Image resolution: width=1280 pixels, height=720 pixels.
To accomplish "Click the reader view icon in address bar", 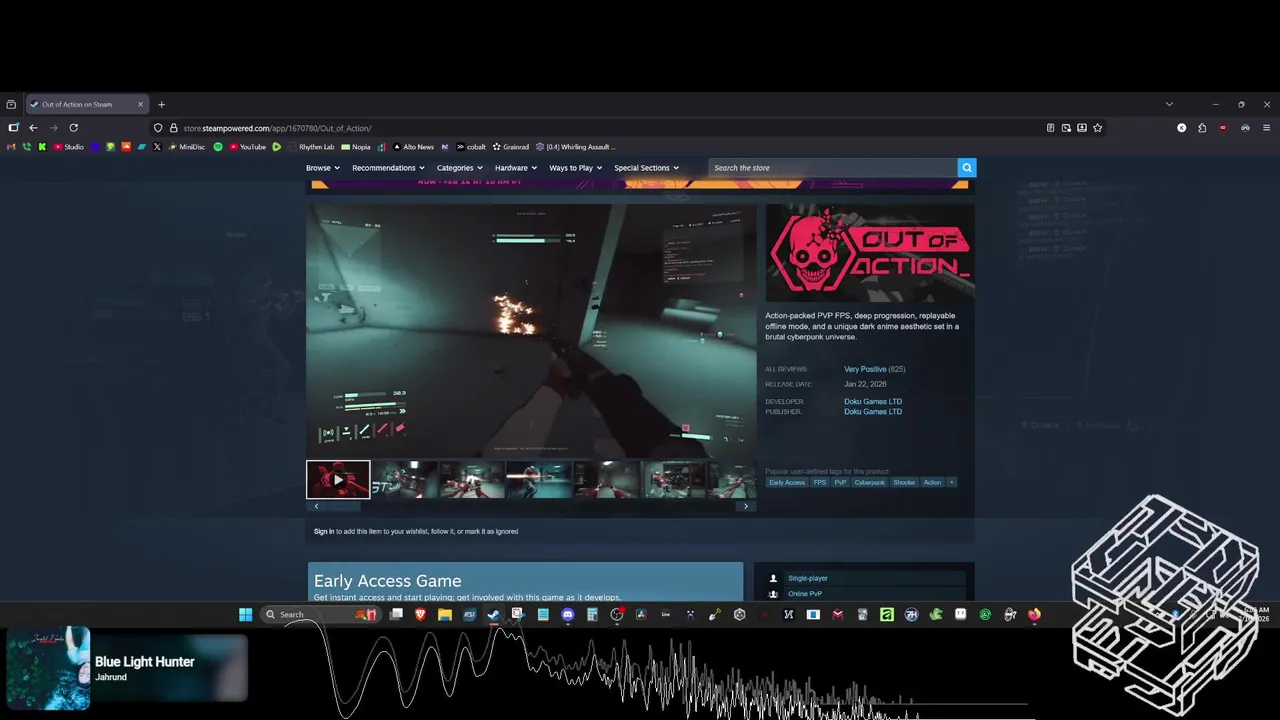I will pos(1050,128).
